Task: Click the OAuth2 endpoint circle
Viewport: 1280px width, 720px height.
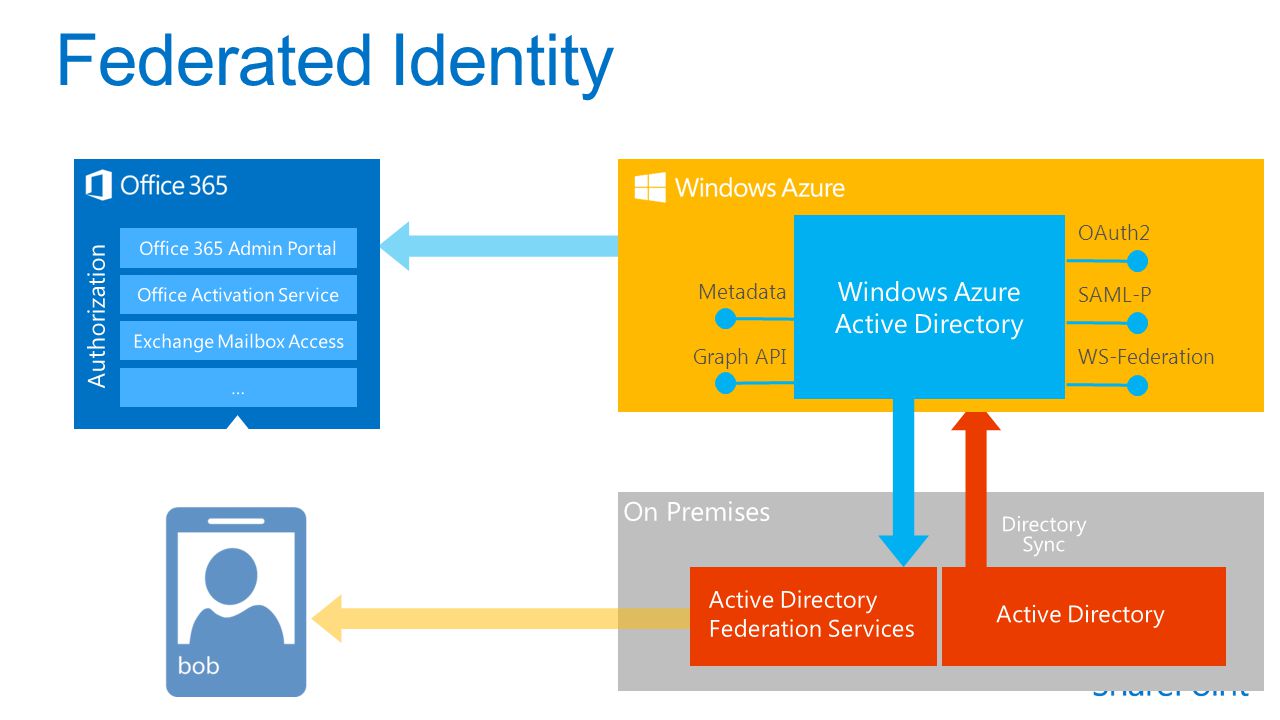Action: [1137, 262]
